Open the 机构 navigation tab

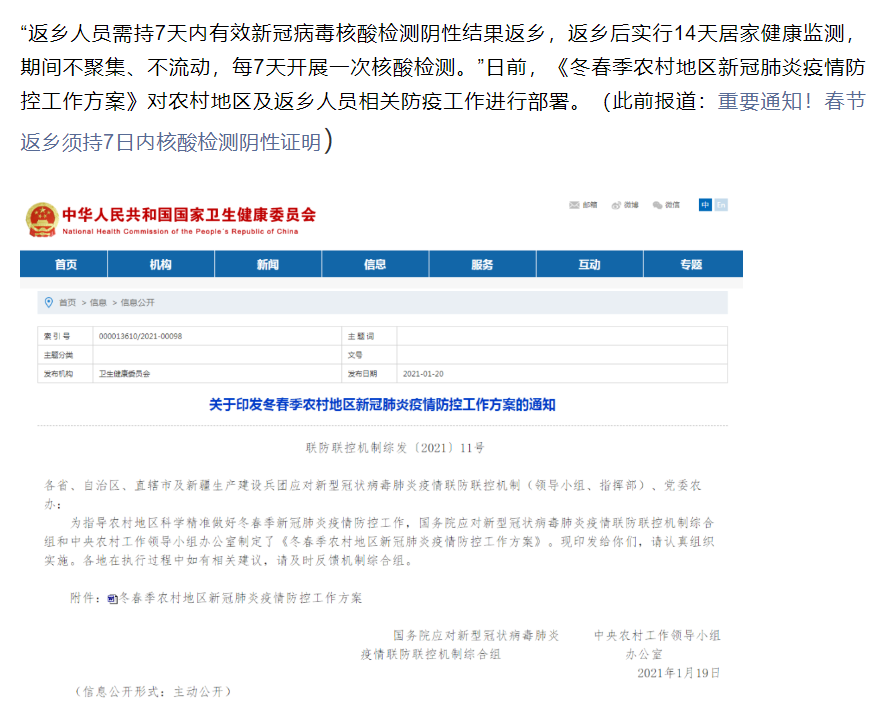[161, 265]
